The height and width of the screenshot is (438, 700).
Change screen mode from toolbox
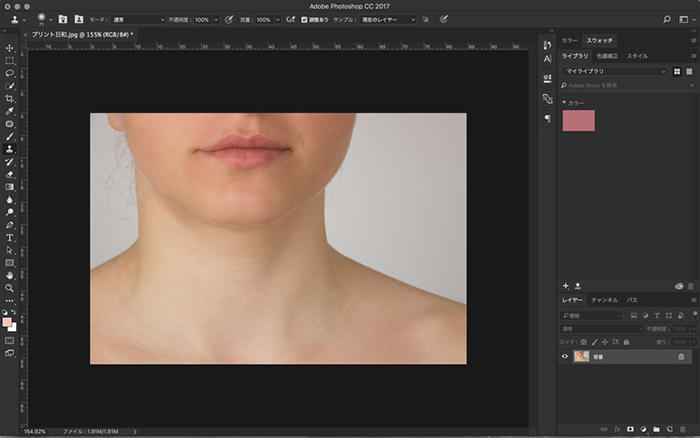point(9,353)
